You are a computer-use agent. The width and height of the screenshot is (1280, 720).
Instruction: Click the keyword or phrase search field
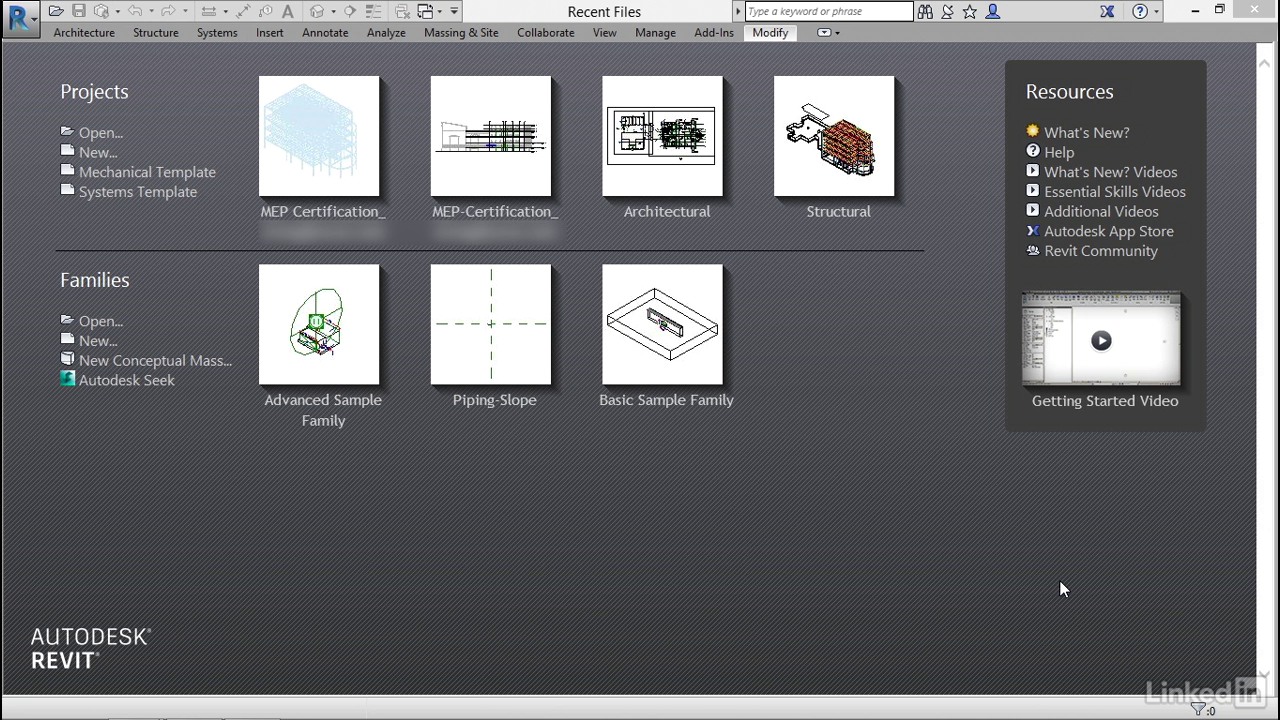click(829, 11)
